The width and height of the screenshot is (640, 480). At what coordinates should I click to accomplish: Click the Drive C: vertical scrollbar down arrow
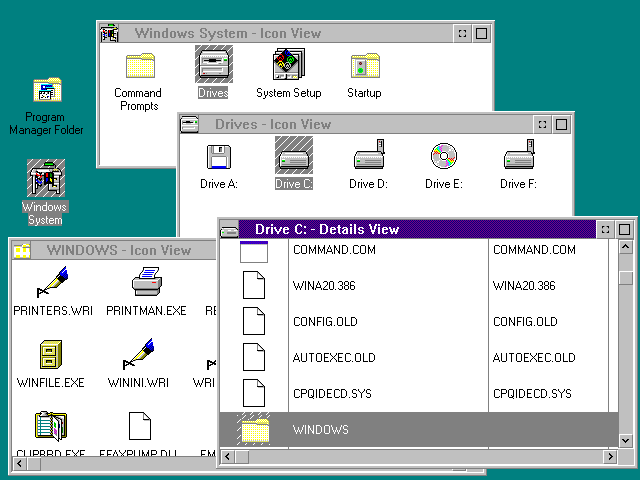[x=626, y=439]
